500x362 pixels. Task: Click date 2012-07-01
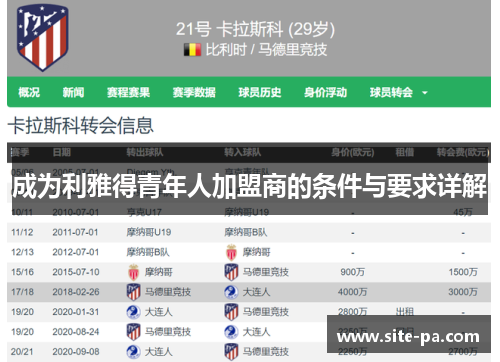click(76, 252)
